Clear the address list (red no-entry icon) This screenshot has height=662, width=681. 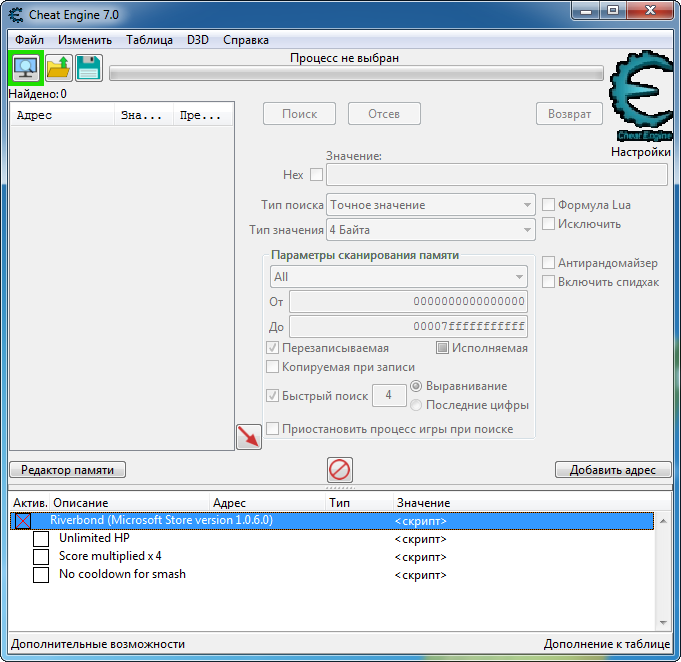tap(340, 470)
